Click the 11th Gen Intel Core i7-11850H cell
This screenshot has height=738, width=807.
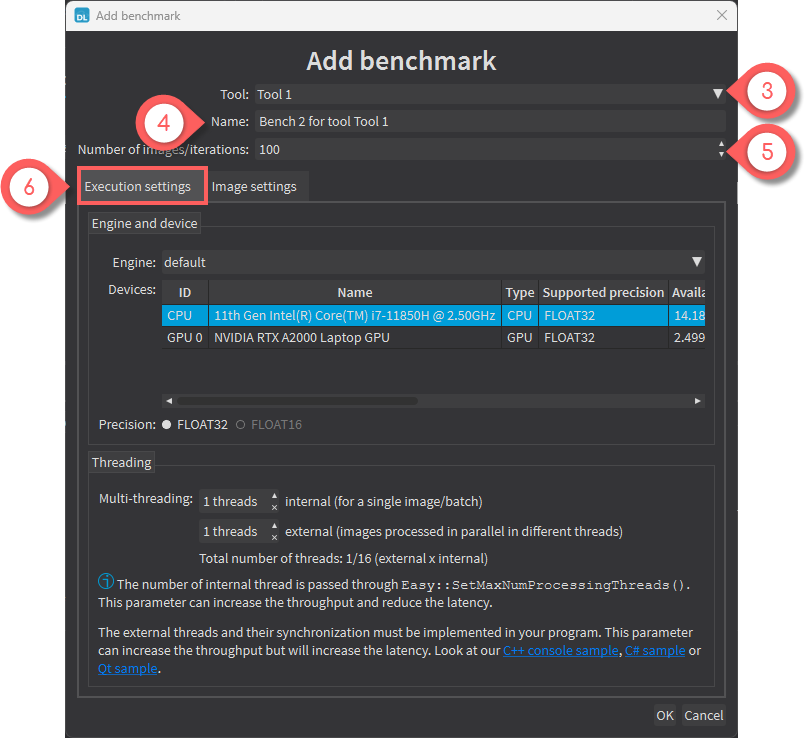tap(355, 315)
